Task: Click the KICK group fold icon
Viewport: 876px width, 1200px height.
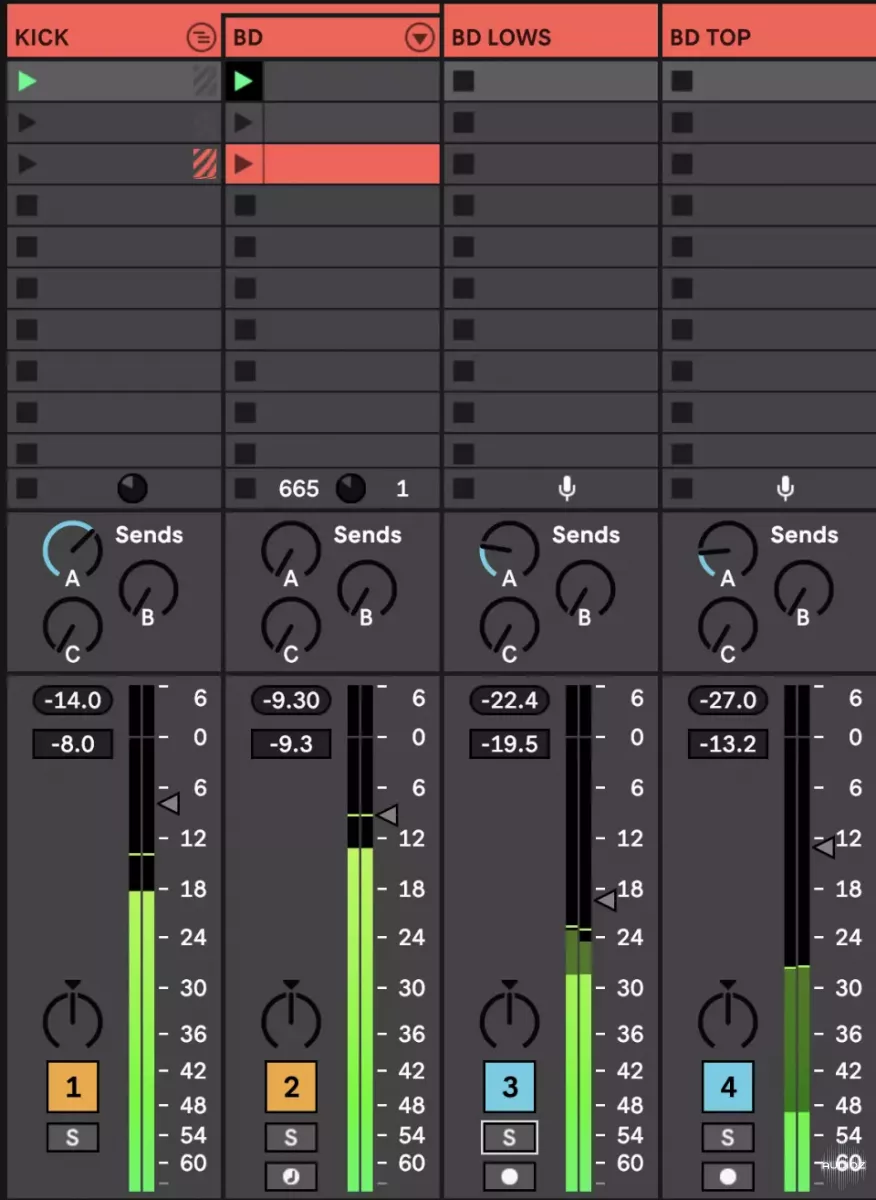Action: [x=201, y=38]
